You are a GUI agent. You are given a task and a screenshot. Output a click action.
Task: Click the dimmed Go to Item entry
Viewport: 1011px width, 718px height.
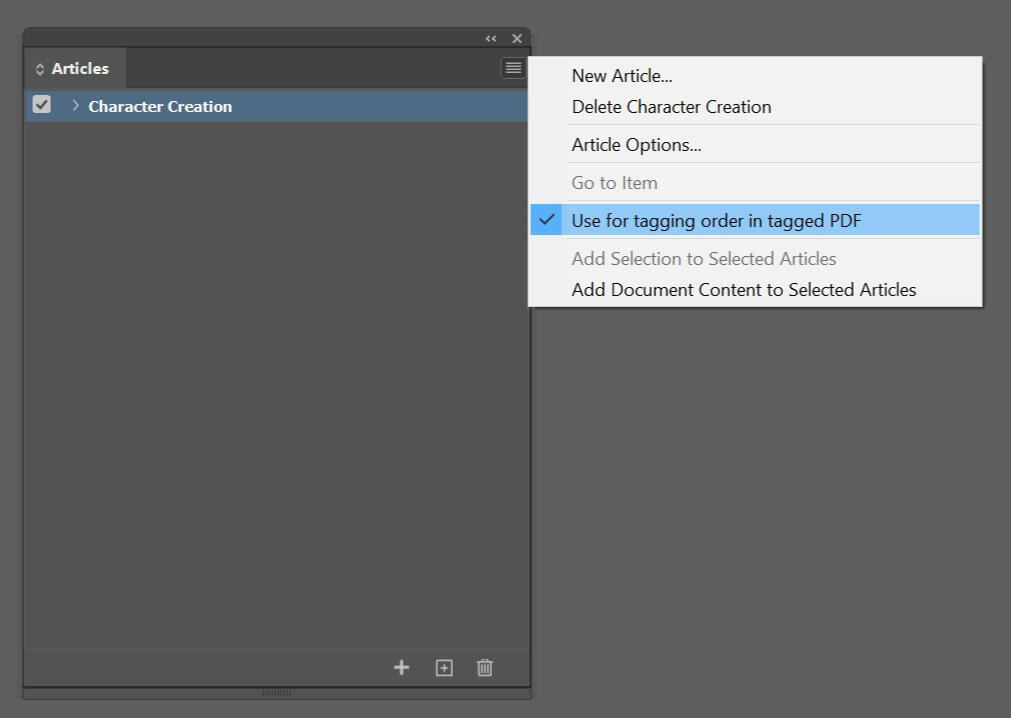click(614, 183)
